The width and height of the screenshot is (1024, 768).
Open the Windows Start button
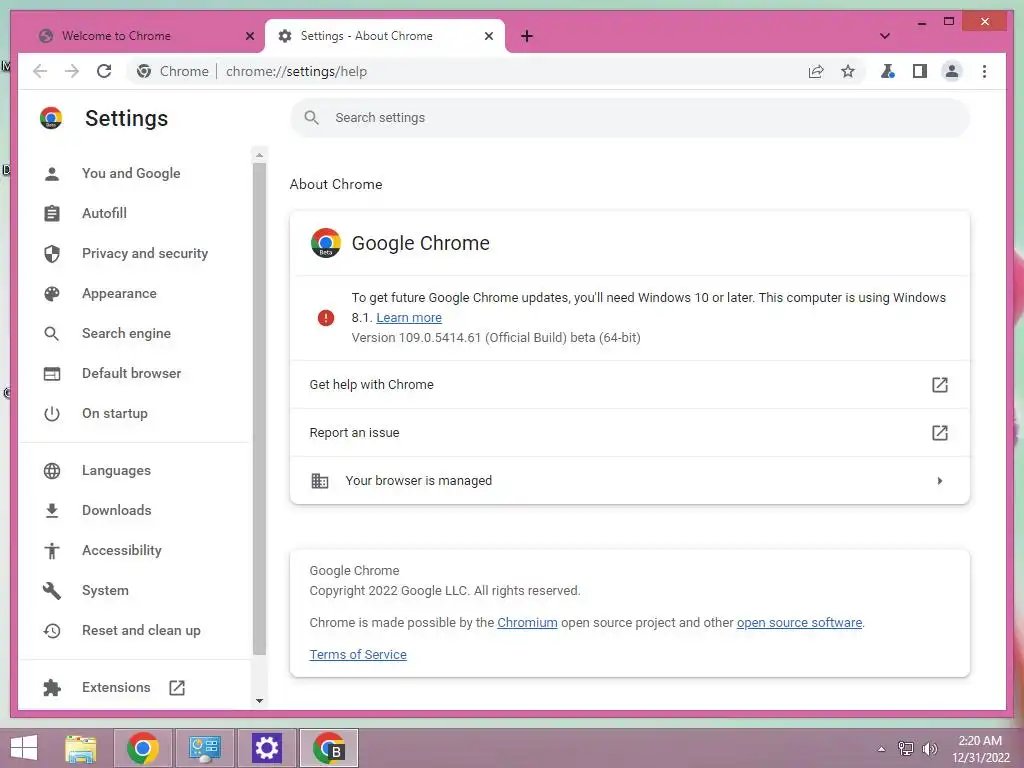coord(24,748)
